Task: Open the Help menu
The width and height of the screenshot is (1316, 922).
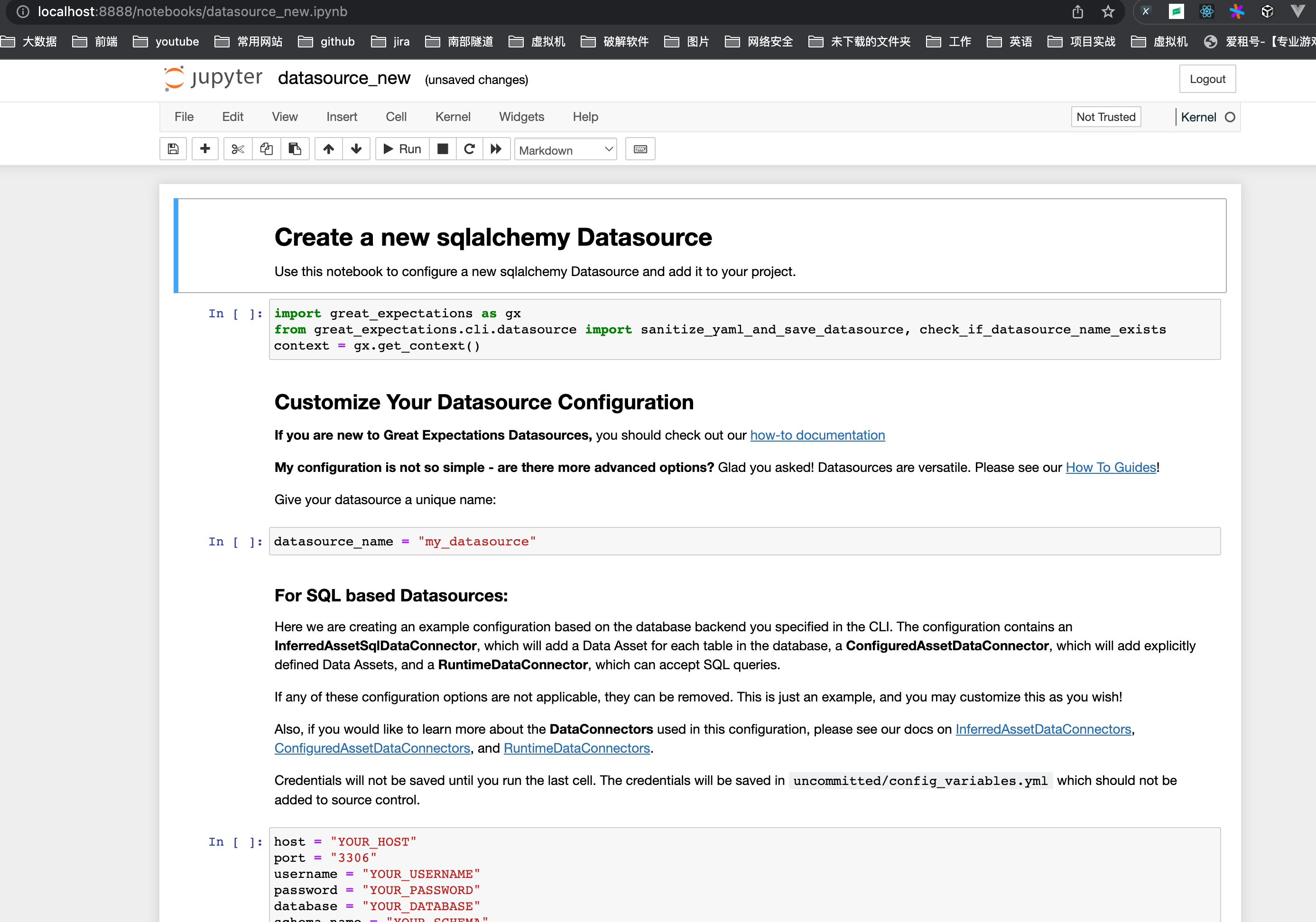Action: 585,117
